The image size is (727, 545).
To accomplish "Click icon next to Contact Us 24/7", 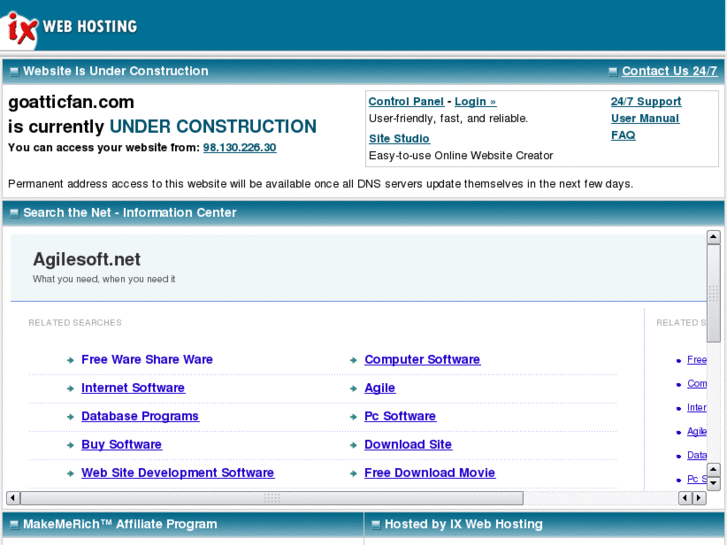I will pos(613,71).
